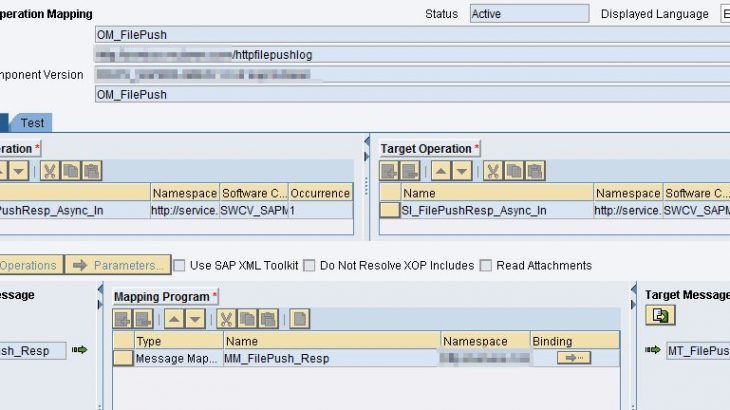
Task: Check Do Not Resolve XOP Includes
Action: click(310, 266)
